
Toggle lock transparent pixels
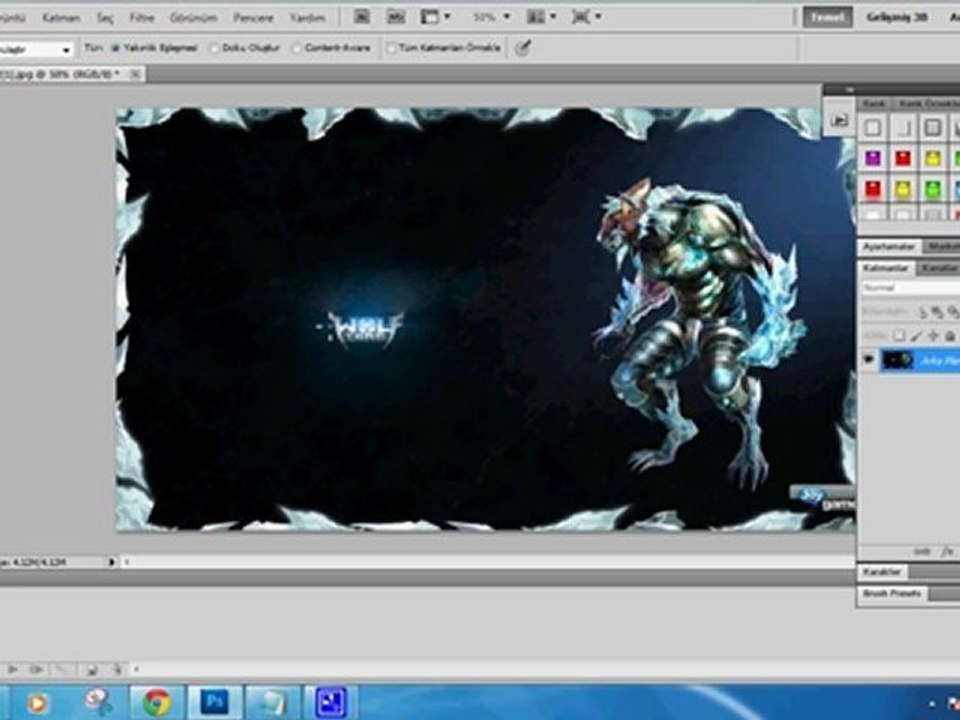click(x=899, y=336)
